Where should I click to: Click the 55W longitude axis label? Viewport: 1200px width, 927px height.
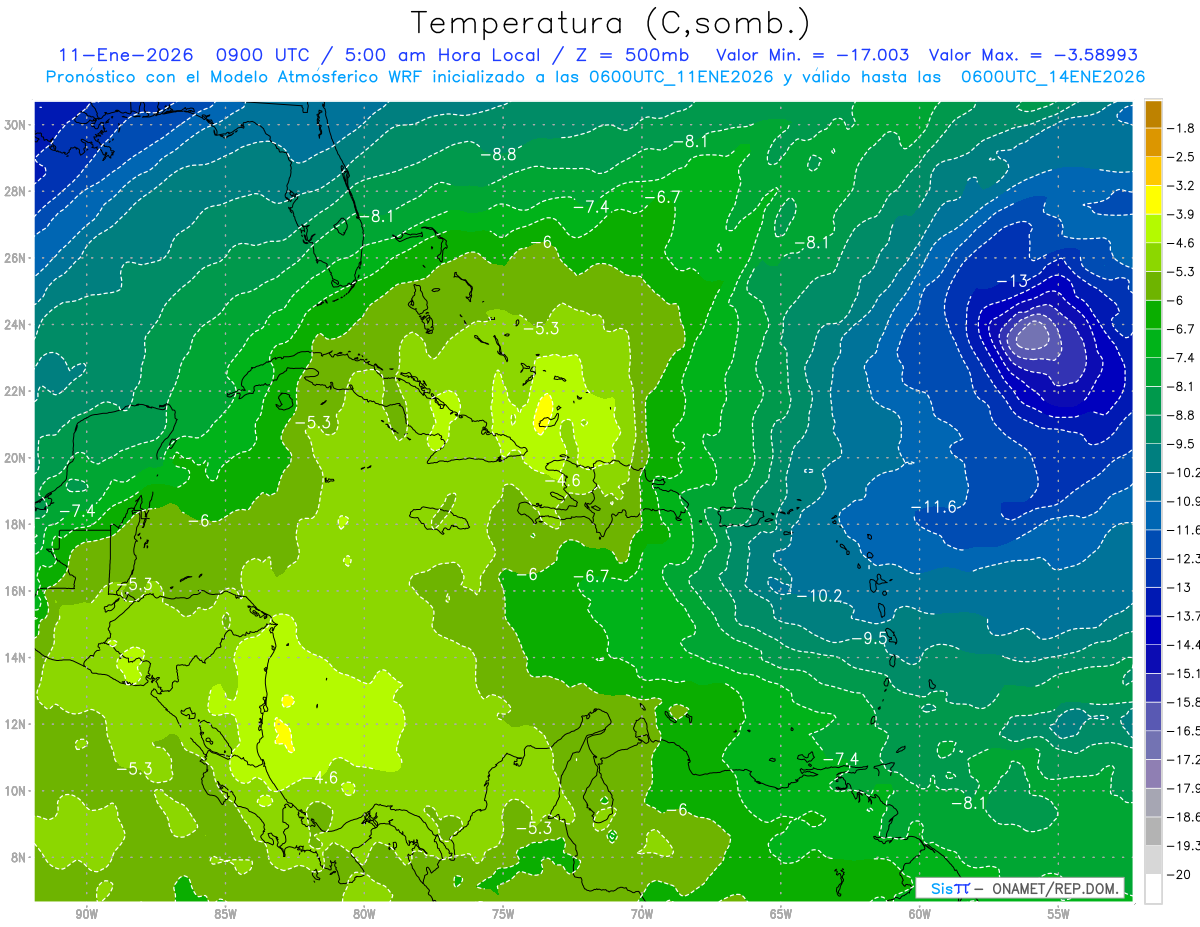tap(1059, 914)
